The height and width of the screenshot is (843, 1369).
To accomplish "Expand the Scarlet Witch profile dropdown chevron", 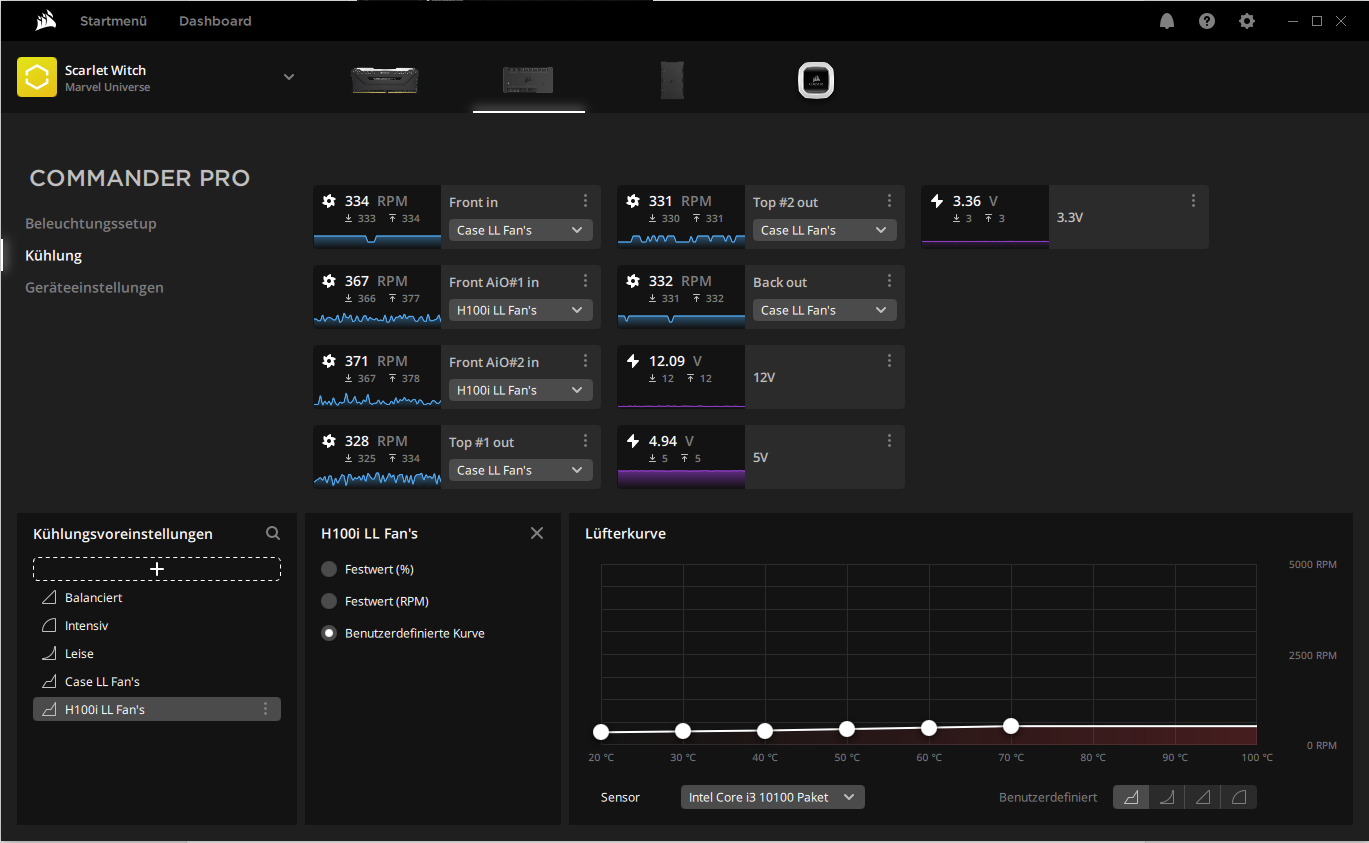I will [x=289, y=77].
